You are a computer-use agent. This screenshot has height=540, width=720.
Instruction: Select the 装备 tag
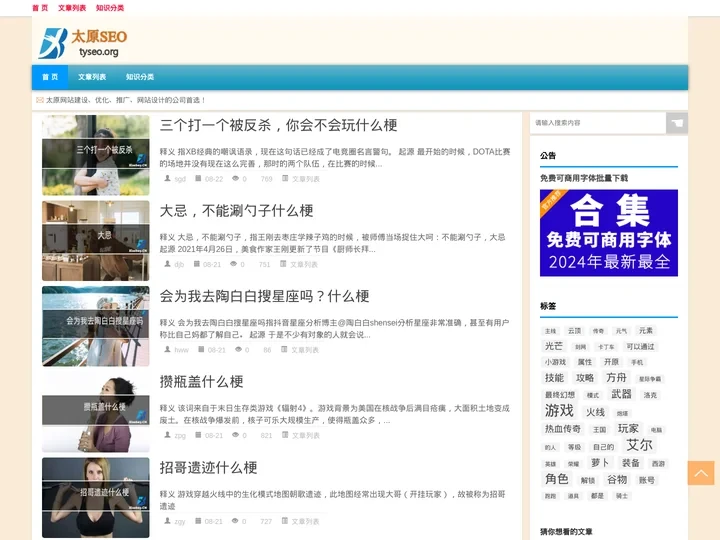pyautogui.click(x=630, y=463)
